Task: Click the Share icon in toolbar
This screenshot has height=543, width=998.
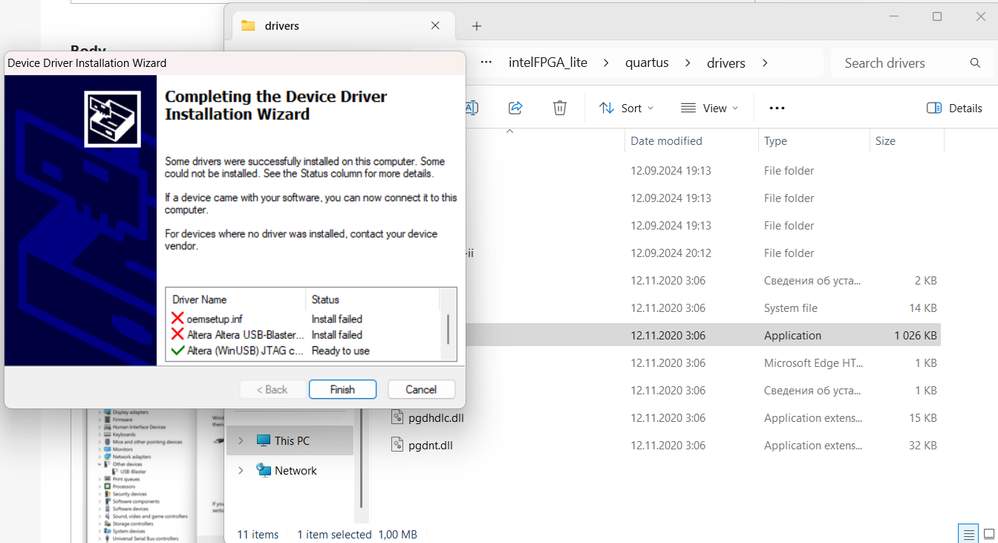Action: coord(516,108)
